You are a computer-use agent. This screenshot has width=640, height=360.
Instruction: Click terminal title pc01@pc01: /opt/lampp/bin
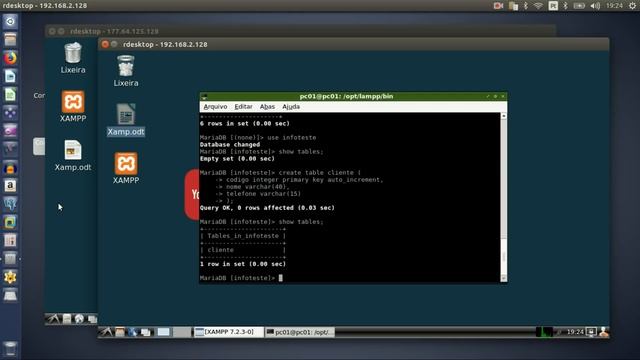click(346, 96)
